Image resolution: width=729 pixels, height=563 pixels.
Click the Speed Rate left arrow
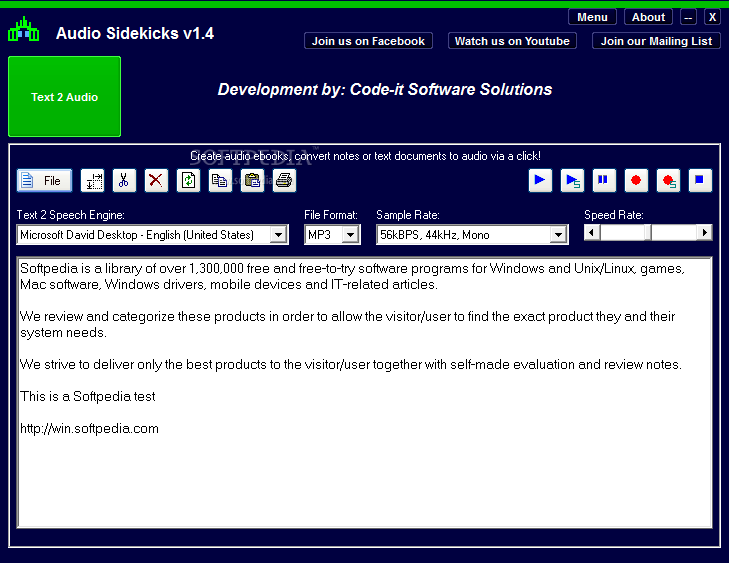(592, 232)
